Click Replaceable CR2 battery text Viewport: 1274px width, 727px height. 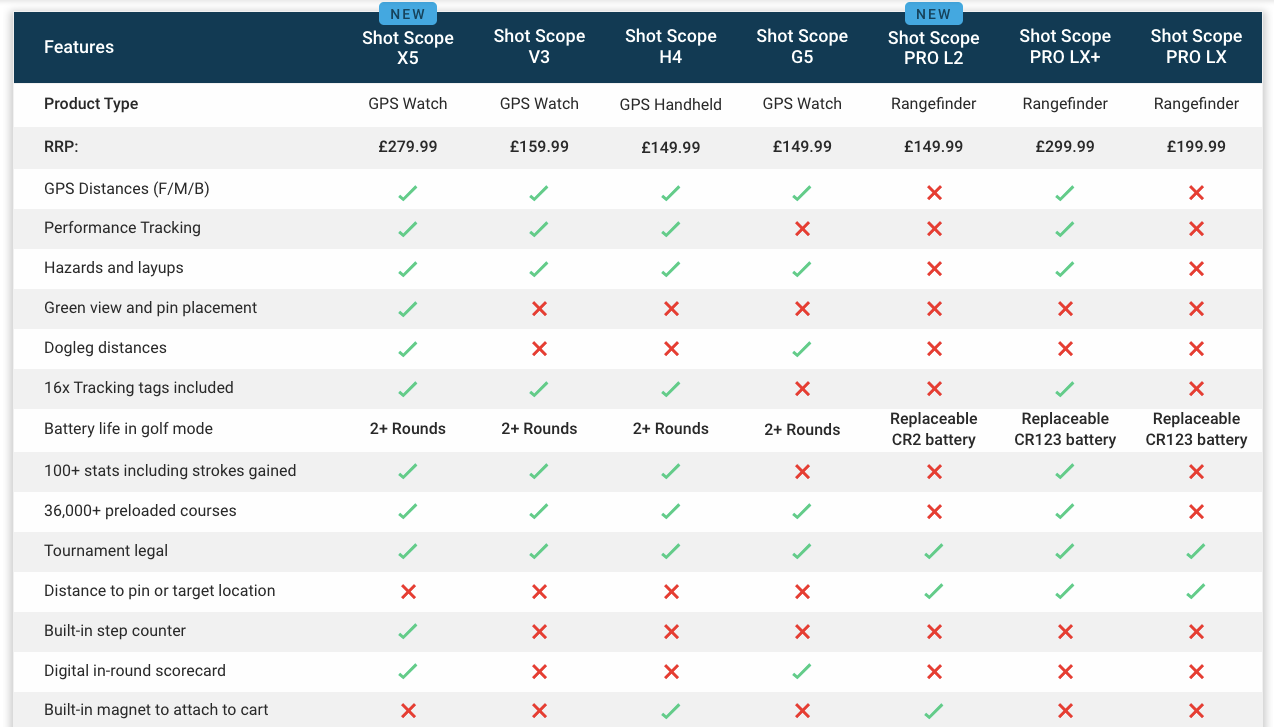[x=933, y=429]
